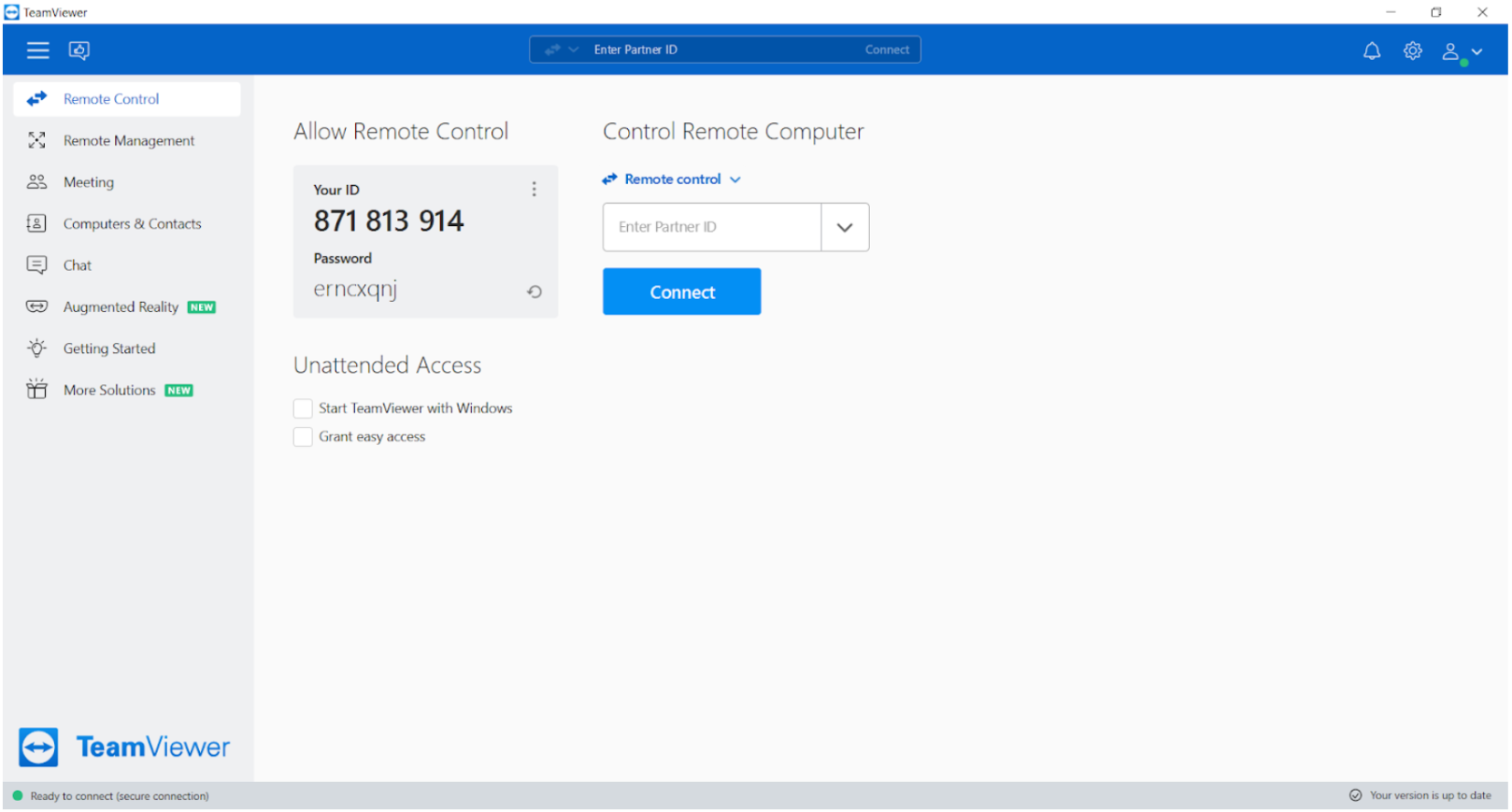Go to Remote Management in sidebar
1512x812 pixels.
[x=128, y=141]
